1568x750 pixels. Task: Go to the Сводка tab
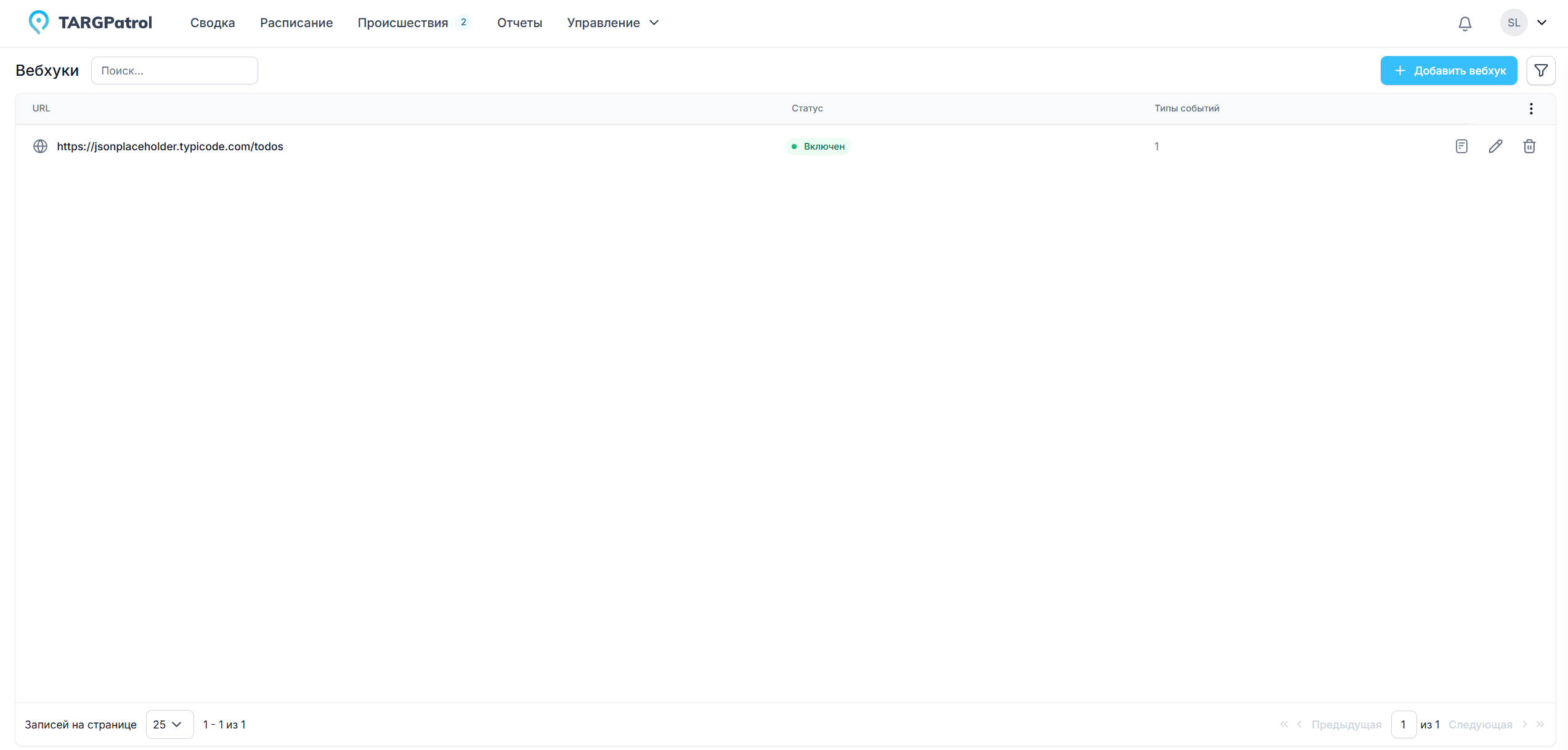pyautogui.click(x=213, y=23)
